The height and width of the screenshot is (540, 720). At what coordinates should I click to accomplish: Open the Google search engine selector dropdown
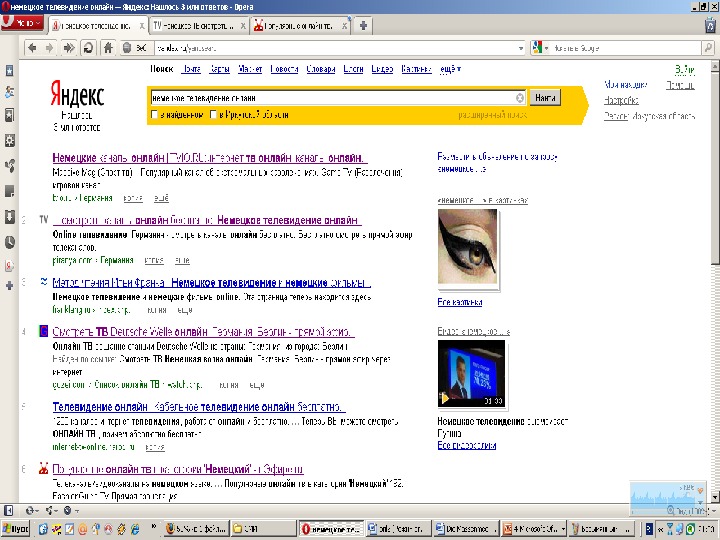point(540,48)
